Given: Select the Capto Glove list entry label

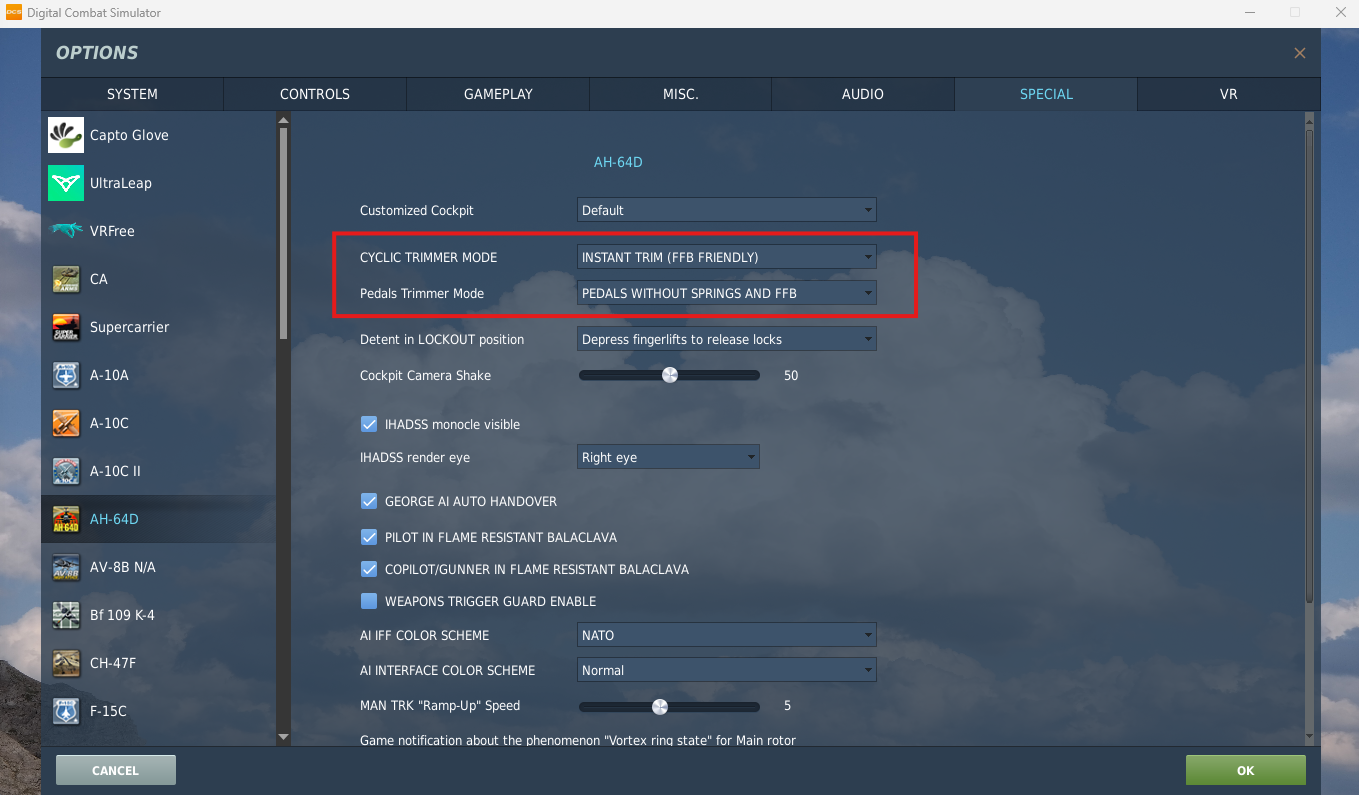Looking at the screenshot, I should point(129,135).
